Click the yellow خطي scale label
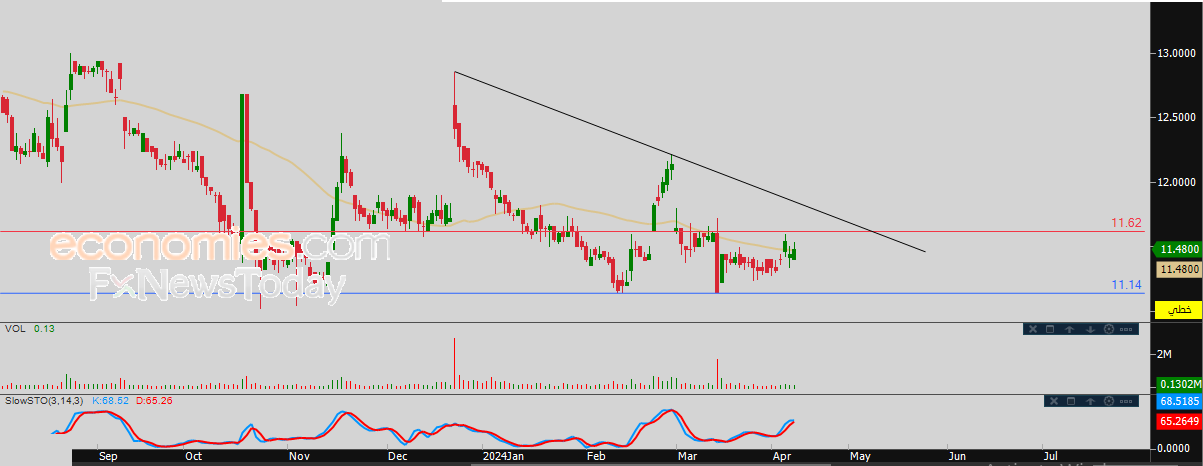 pos(1179,310)
